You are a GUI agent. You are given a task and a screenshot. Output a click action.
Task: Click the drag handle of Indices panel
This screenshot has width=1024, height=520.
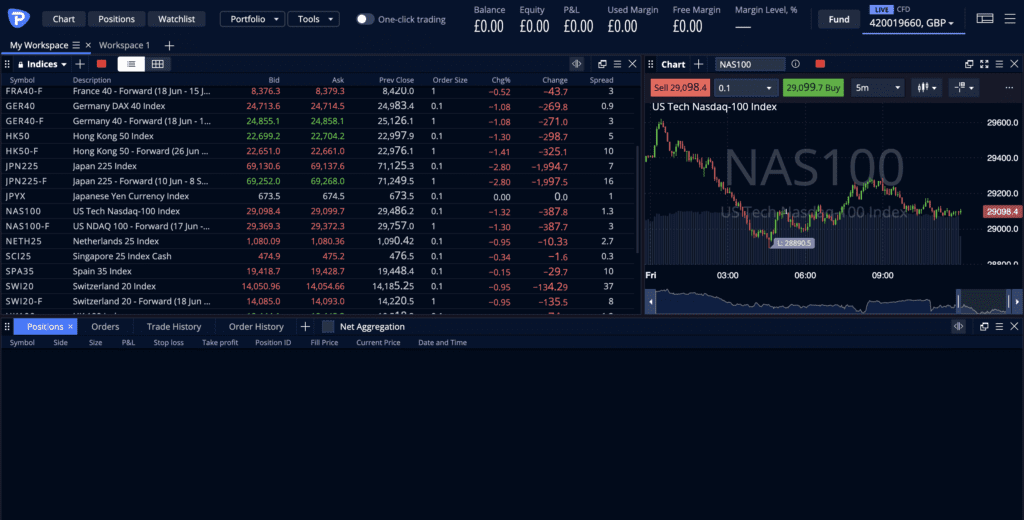coord(8,64)
